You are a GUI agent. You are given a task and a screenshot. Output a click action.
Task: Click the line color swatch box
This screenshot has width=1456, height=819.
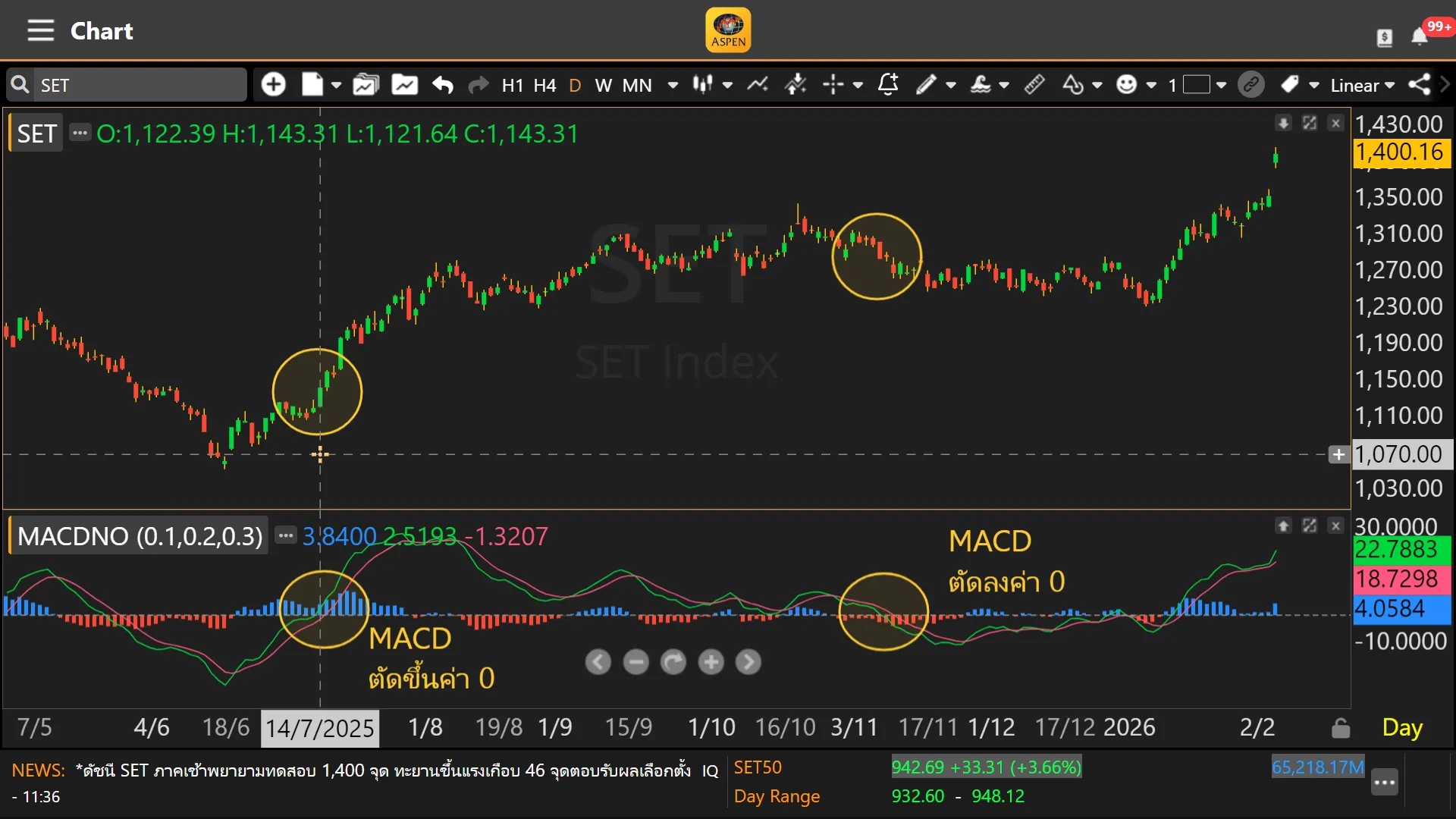pos(1196,85)
